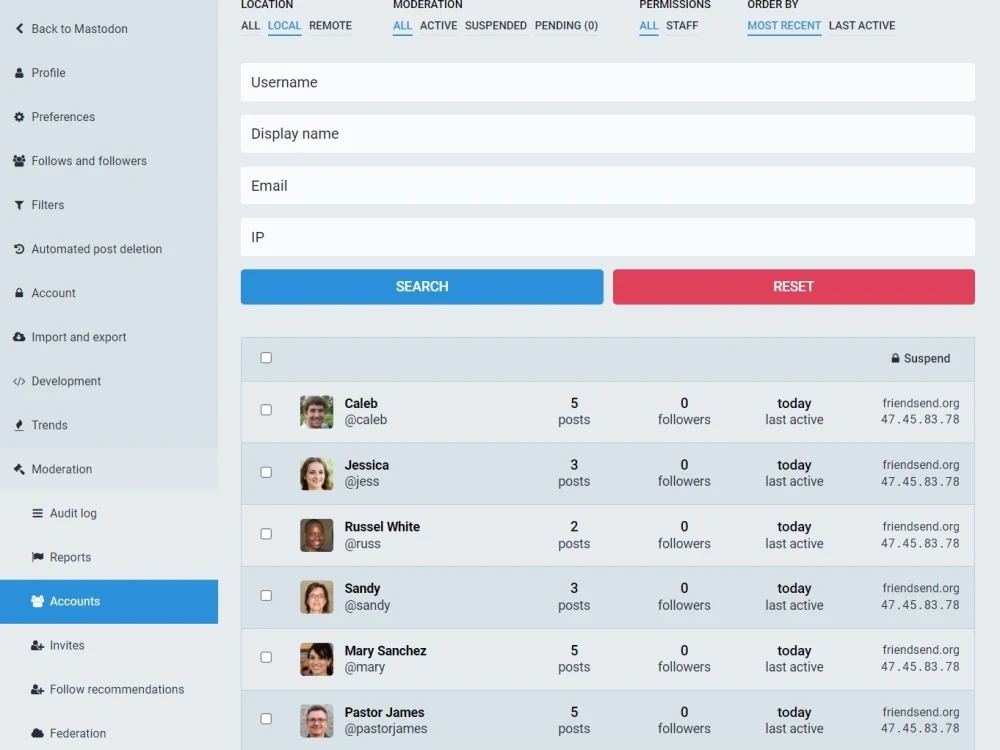Screen dimensions: 1000x750
Task: Click the Moderation wrench icon
Action: (x=18, y=469)
